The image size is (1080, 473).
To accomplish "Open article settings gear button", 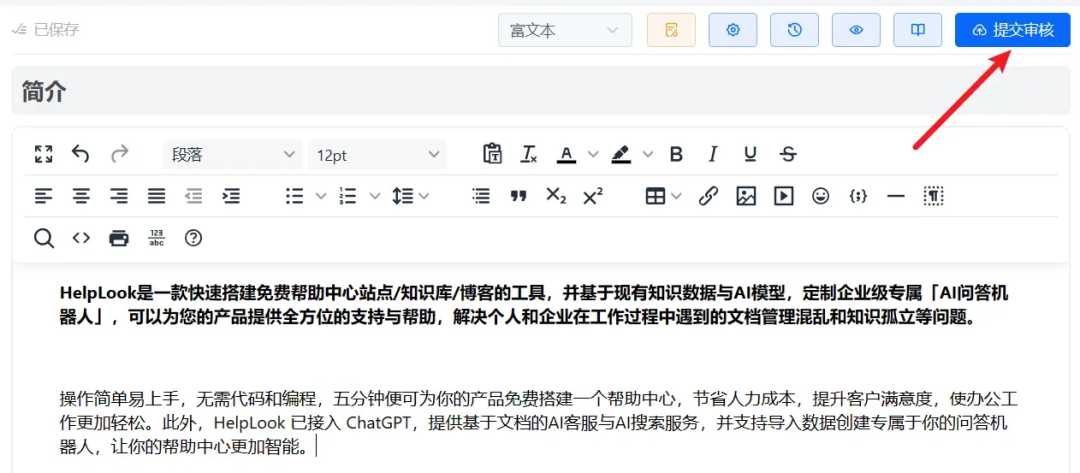I will click(x=733, y=30).
